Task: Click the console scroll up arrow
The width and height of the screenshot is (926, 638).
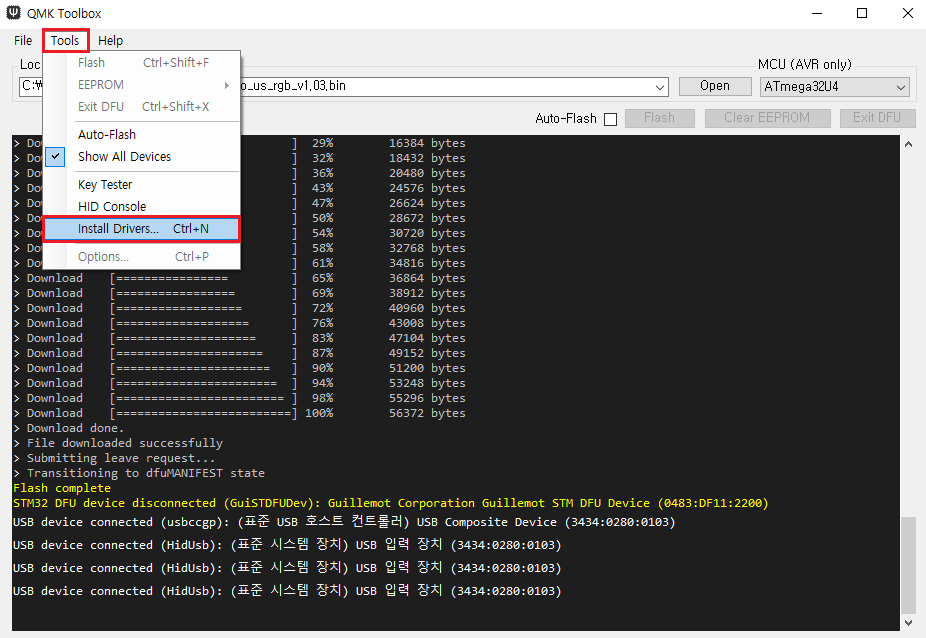Action: (x=908, y=144)
